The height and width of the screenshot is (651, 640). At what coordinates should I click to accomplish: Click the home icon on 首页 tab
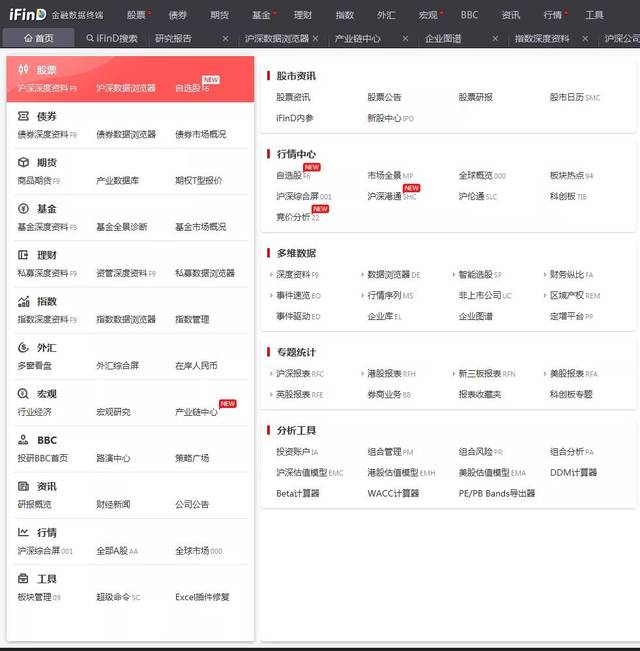pyautogui.click(x=28, y=38)
